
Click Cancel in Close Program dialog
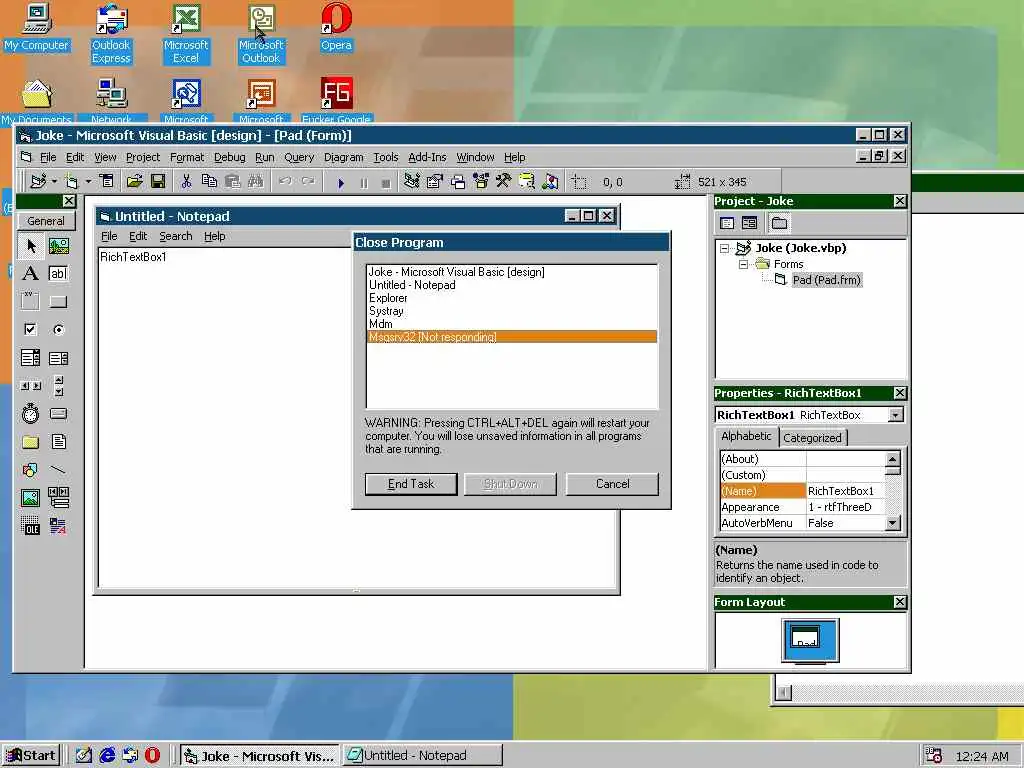tap(613, 484)
